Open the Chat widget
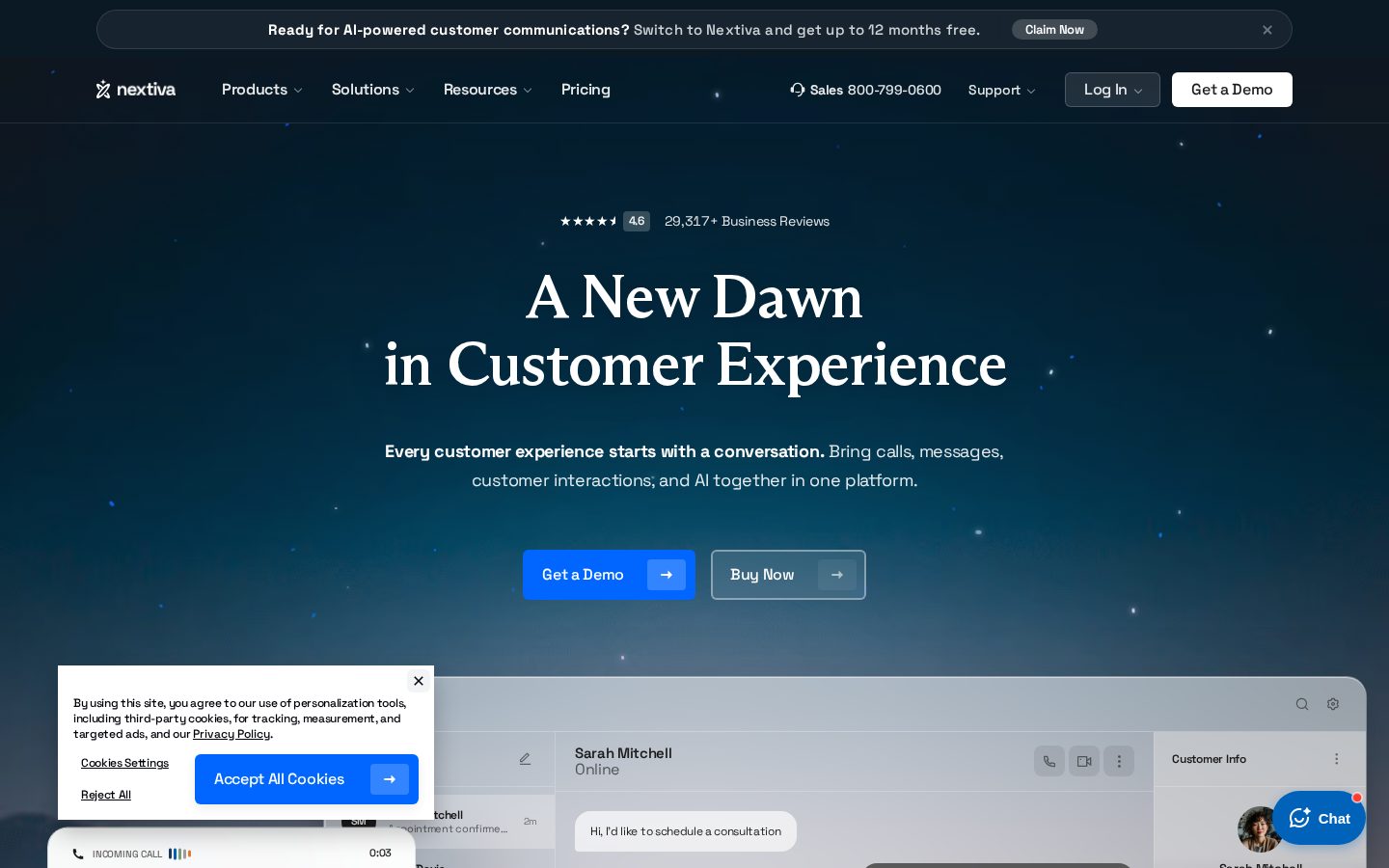 1319,818
